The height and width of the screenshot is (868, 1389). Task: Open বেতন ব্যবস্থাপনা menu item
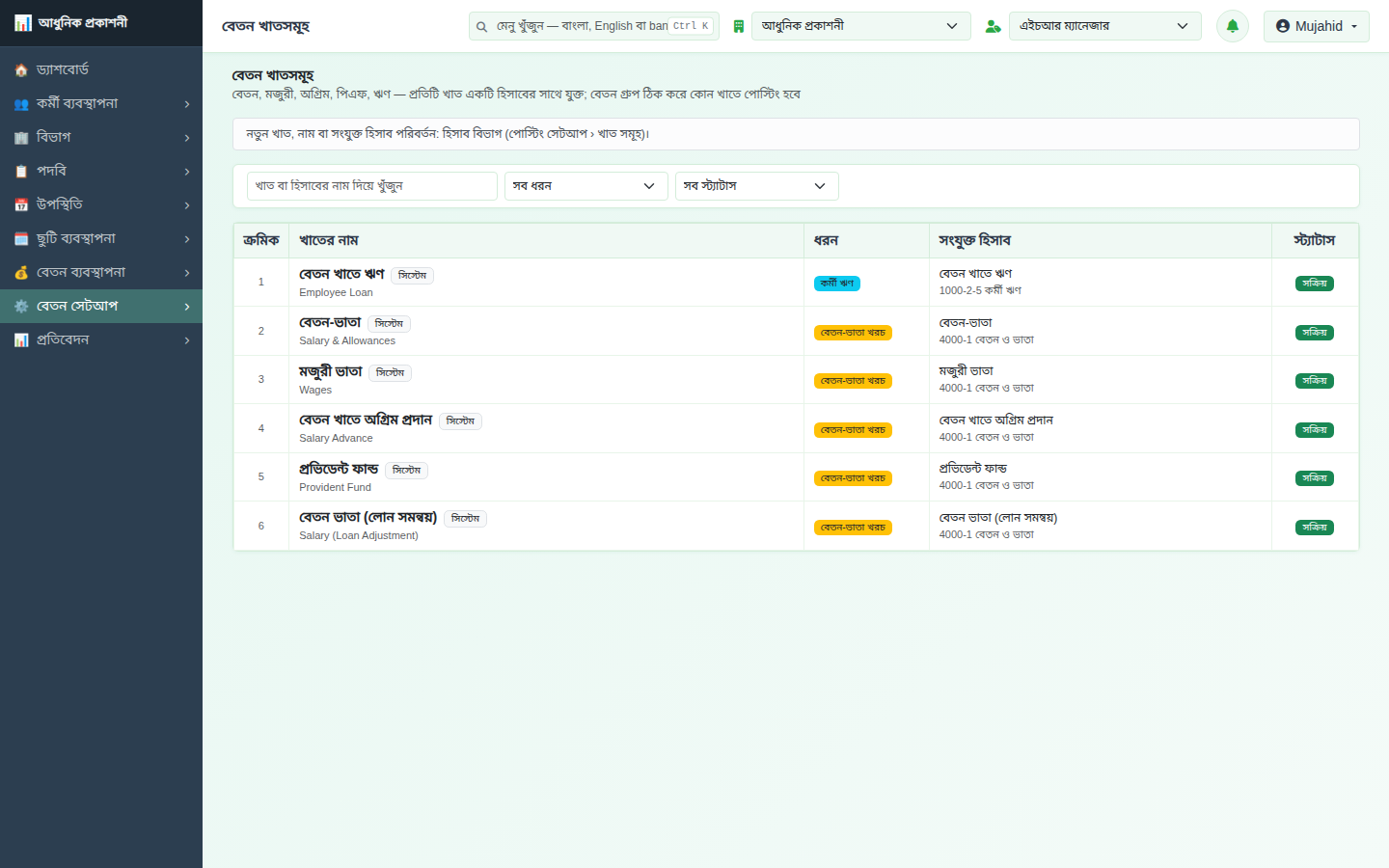[101, 273]
